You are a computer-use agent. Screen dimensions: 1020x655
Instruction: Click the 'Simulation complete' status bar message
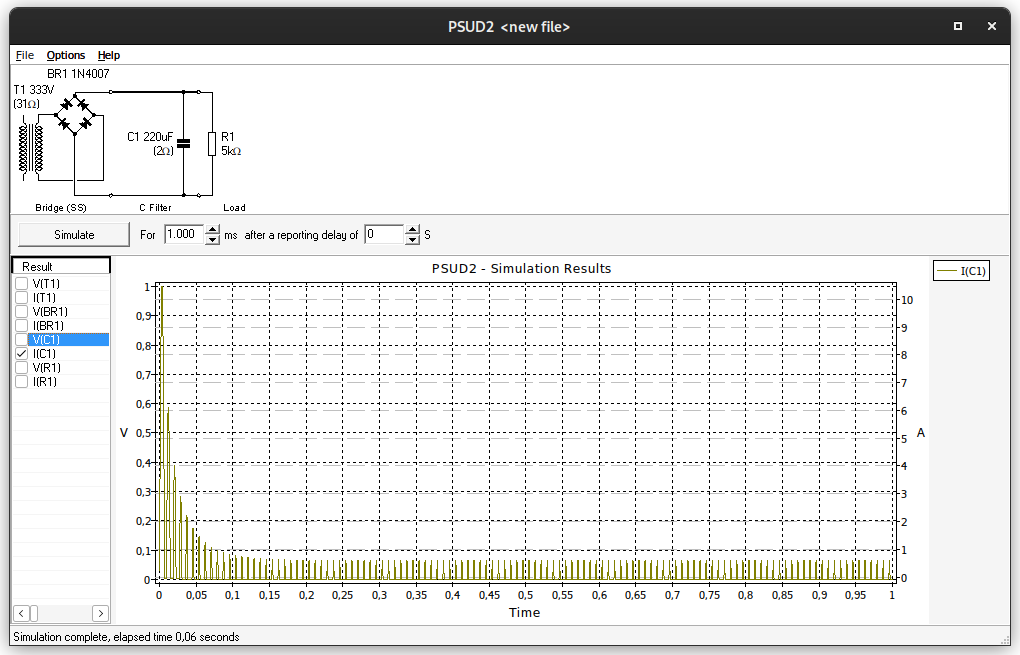point(126,637)
